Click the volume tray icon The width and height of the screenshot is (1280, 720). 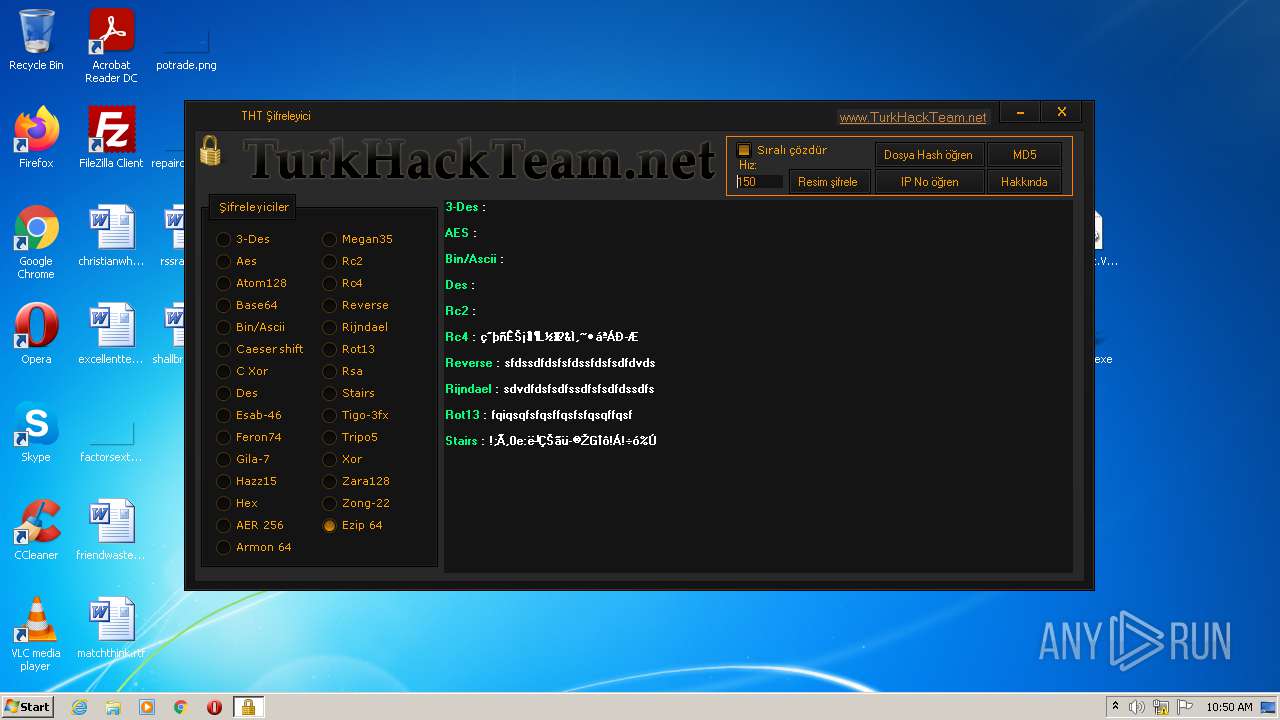(1137, 707)
